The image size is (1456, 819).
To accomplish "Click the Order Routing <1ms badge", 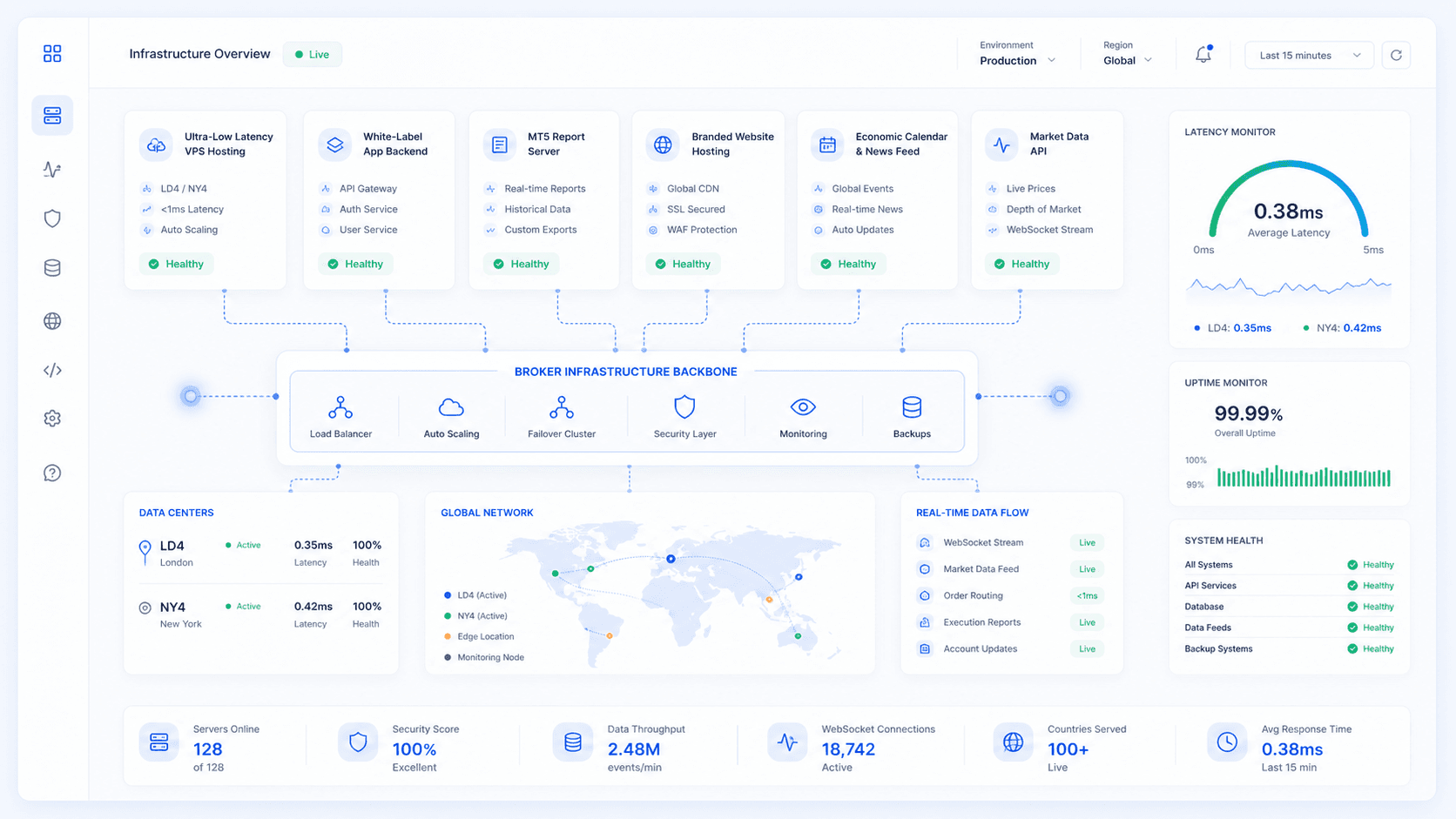I will (1087, 596).
